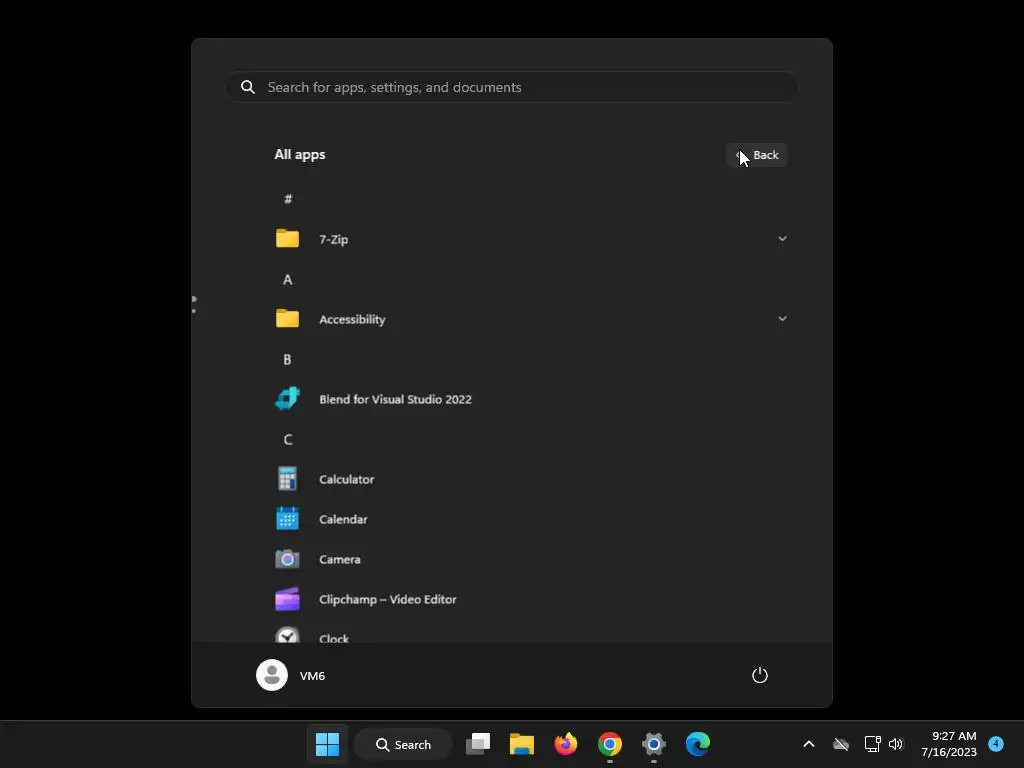This screenshot has height=768, width=1024.
Task: Open File Explorer from taskbar
Action: (x=522, y=744)
